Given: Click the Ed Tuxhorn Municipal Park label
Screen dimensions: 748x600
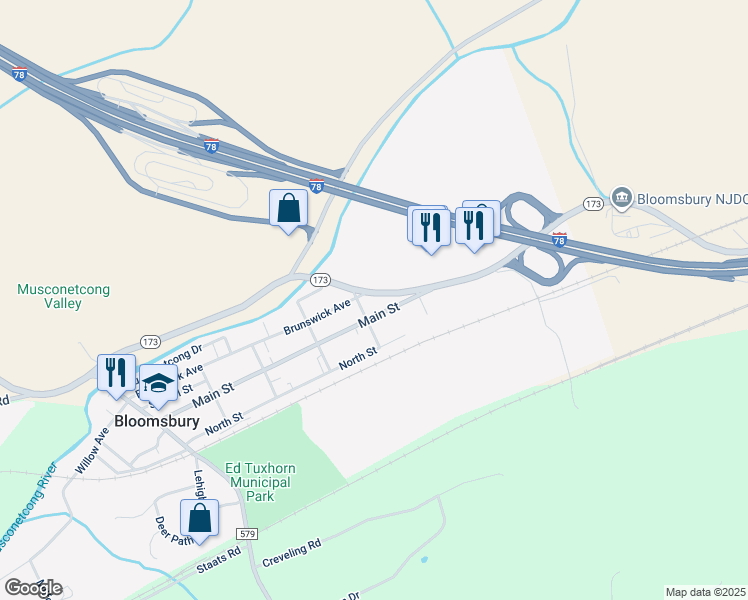Looking at the screenshot, I should coord(260,482).
